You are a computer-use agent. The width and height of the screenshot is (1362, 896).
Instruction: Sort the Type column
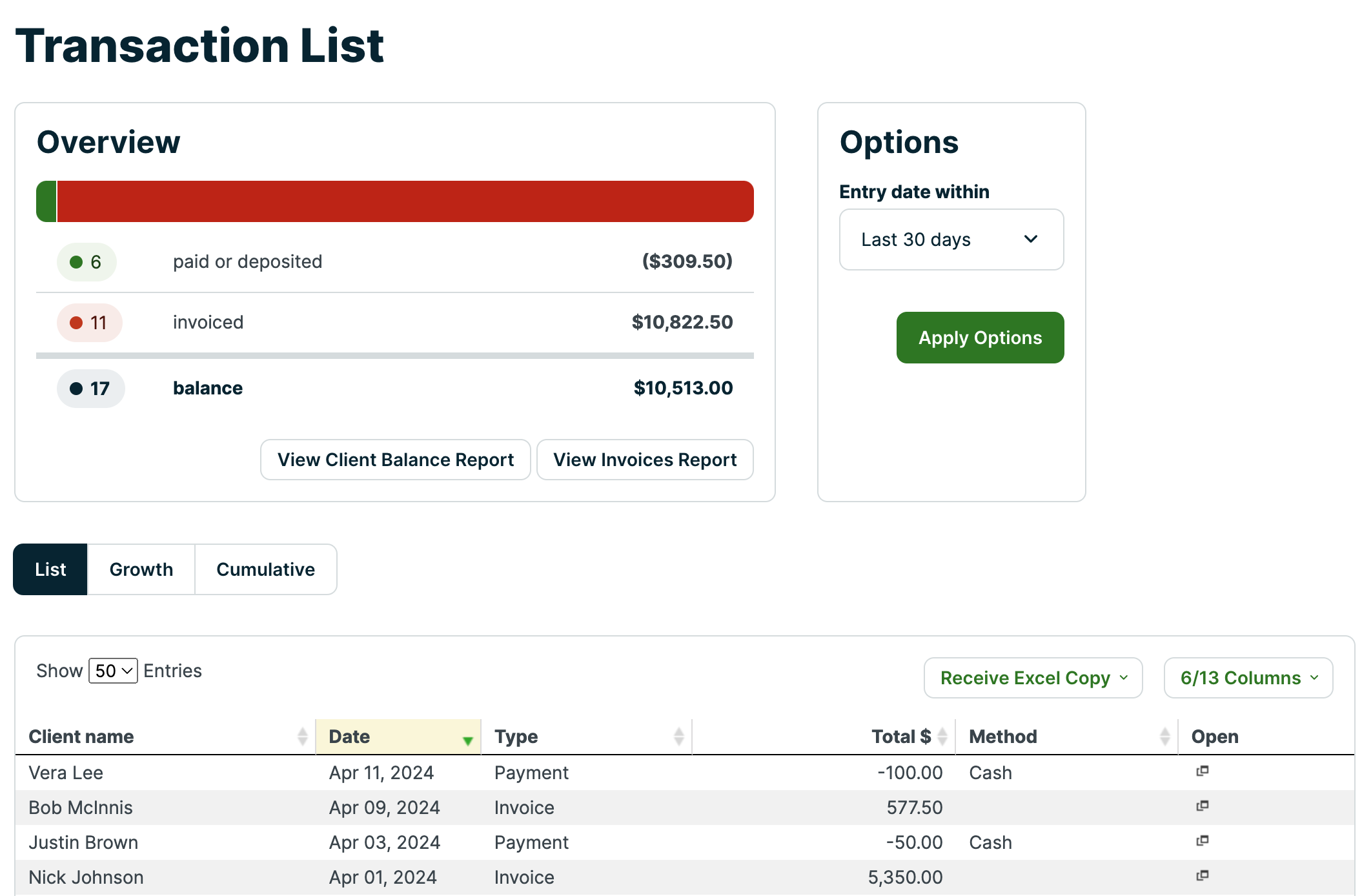pos(678,737)
